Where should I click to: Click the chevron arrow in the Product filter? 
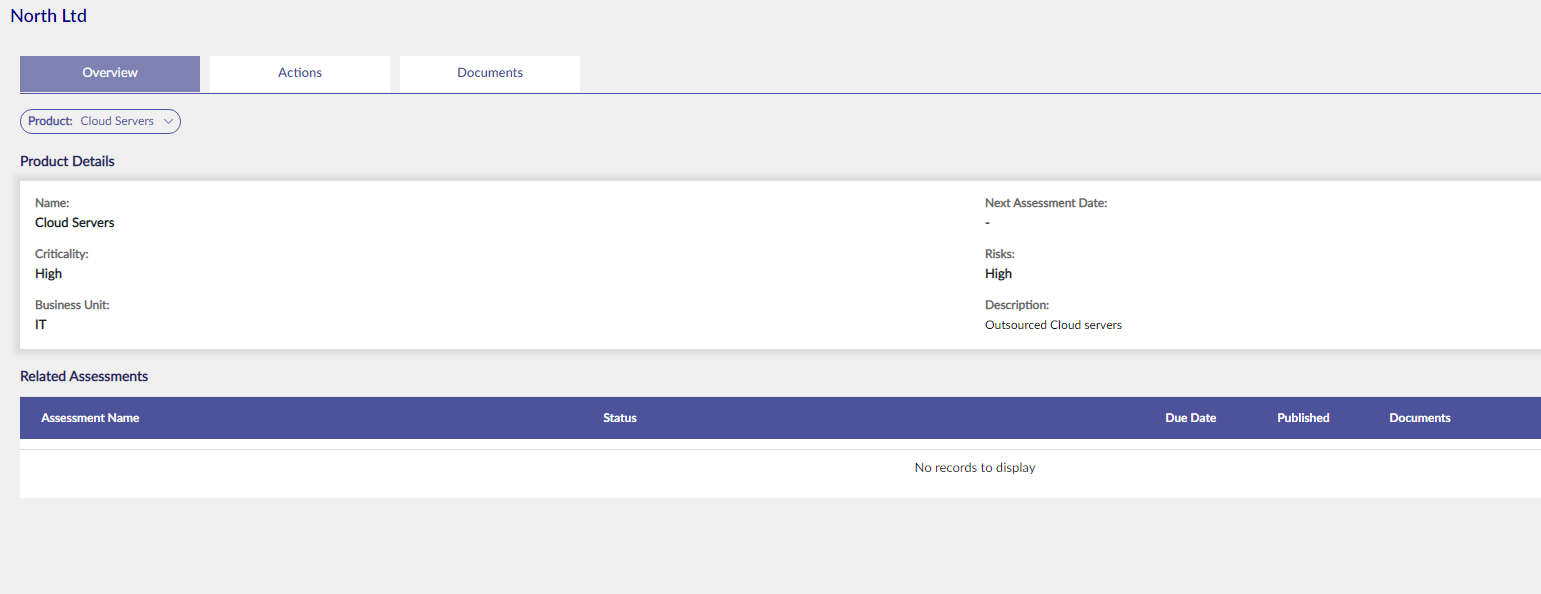pos(168,121)
